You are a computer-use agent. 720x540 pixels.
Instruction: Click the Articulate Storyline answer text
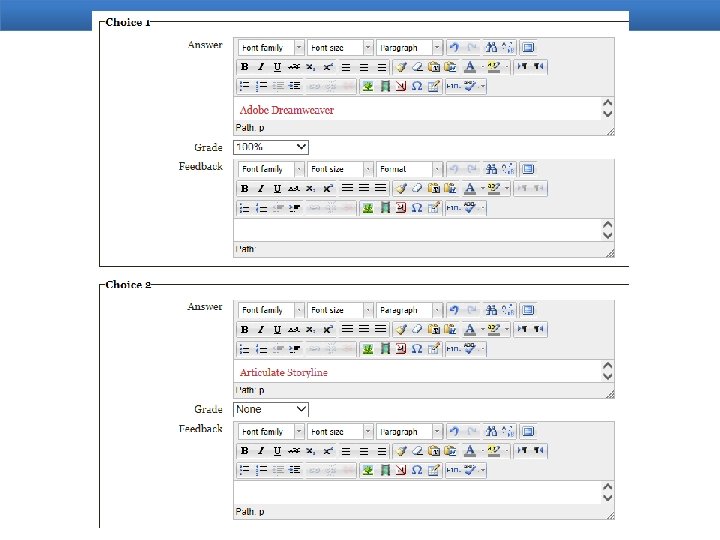pyautogui.click(x=283, y=372)
